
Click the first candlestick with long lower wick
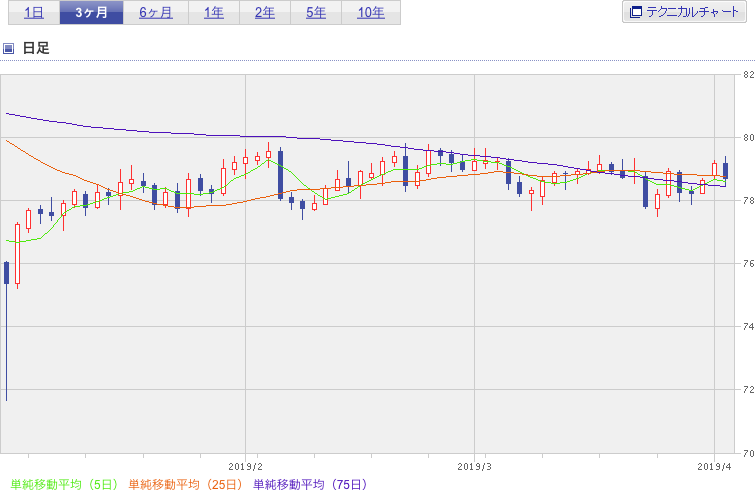click(x=7, y=331)
